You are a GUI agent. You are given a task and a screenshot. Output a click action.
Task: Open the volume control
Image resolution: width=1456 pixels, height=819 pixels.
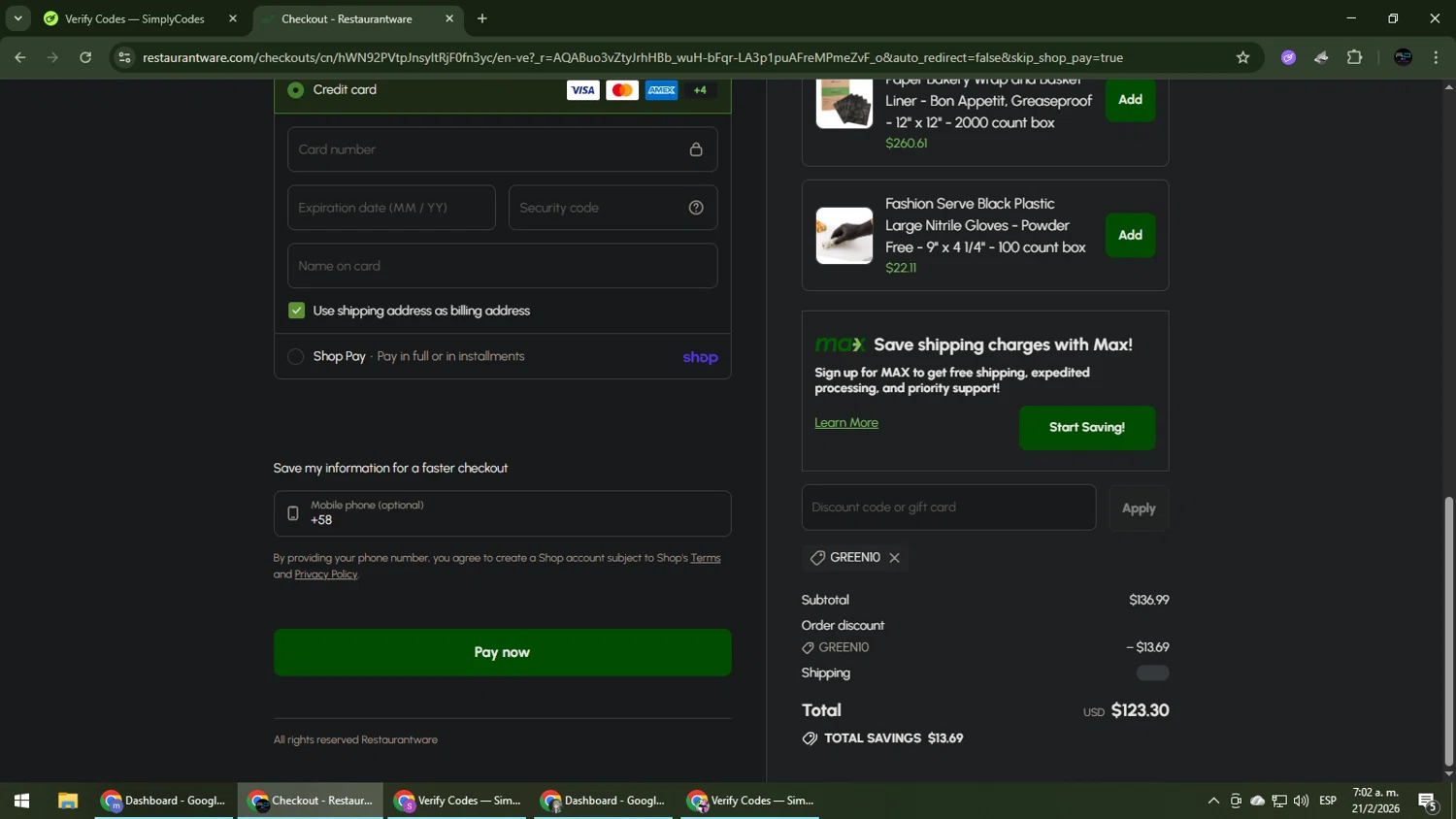1301,801
